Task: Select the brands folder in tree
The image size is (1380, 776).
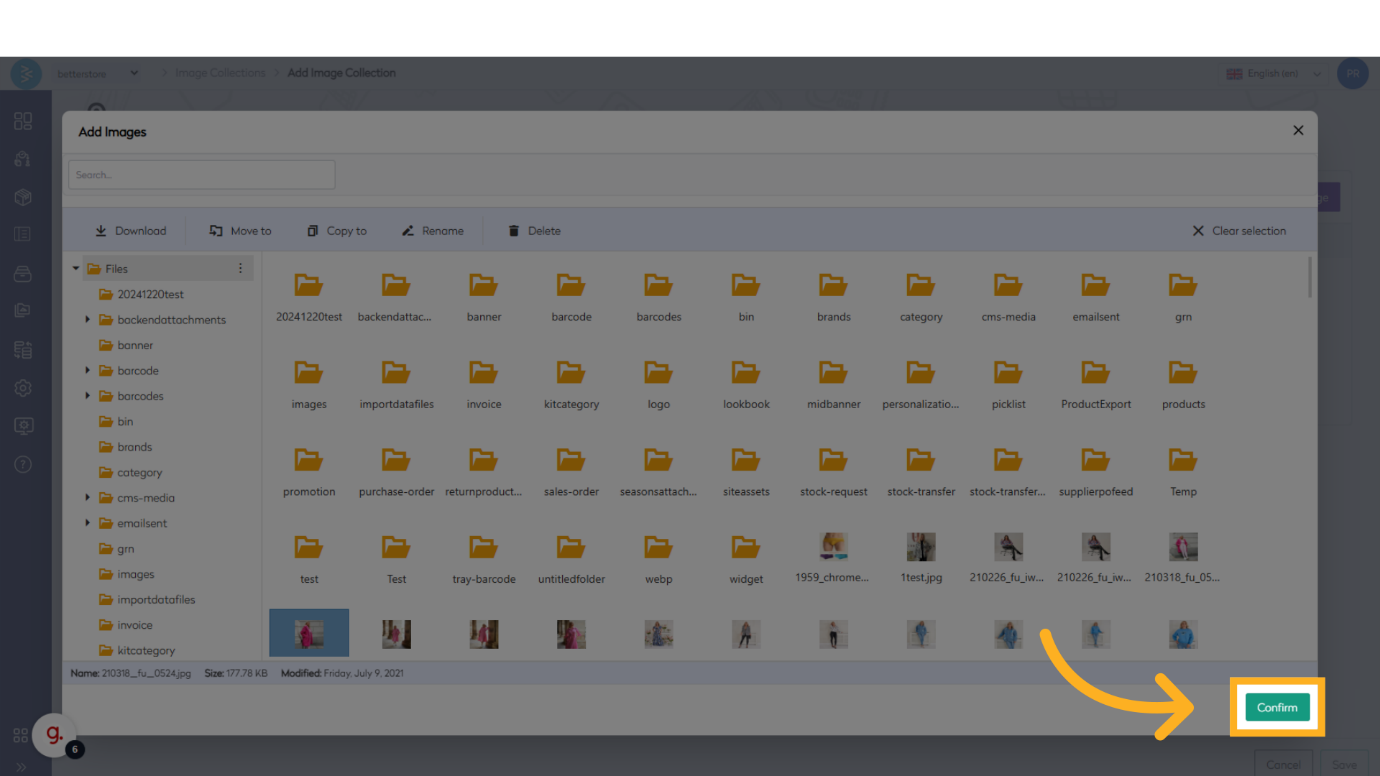Action: (134, 447)
